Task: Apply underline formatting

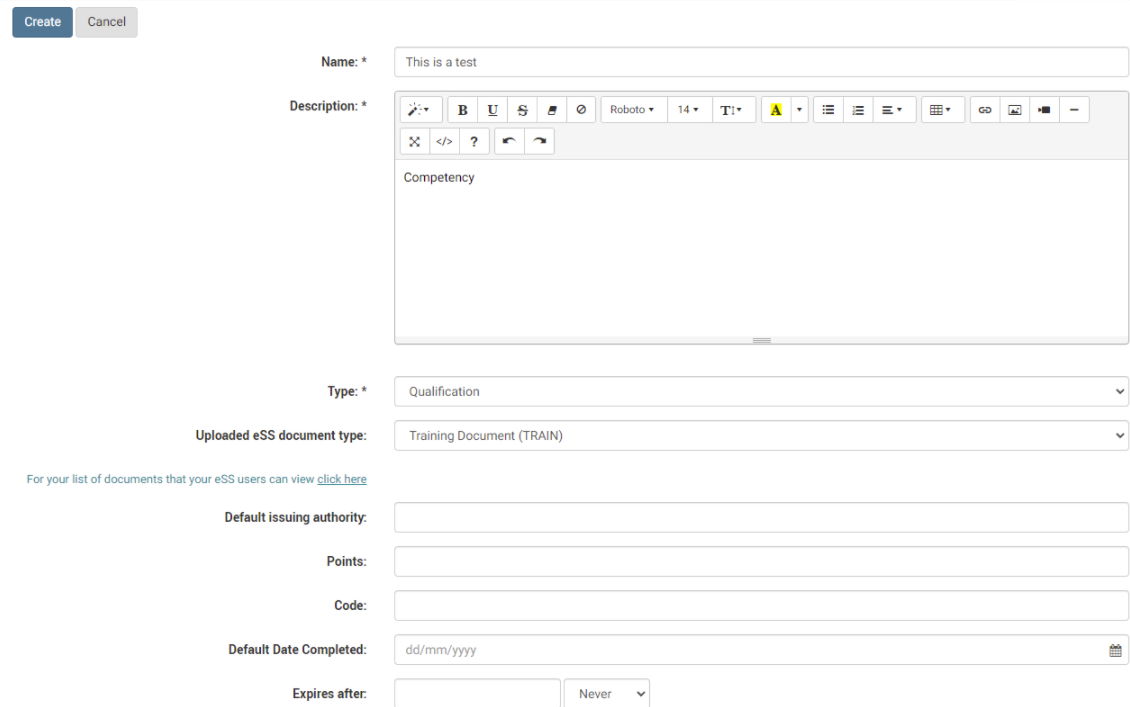Action: (492, 110)
